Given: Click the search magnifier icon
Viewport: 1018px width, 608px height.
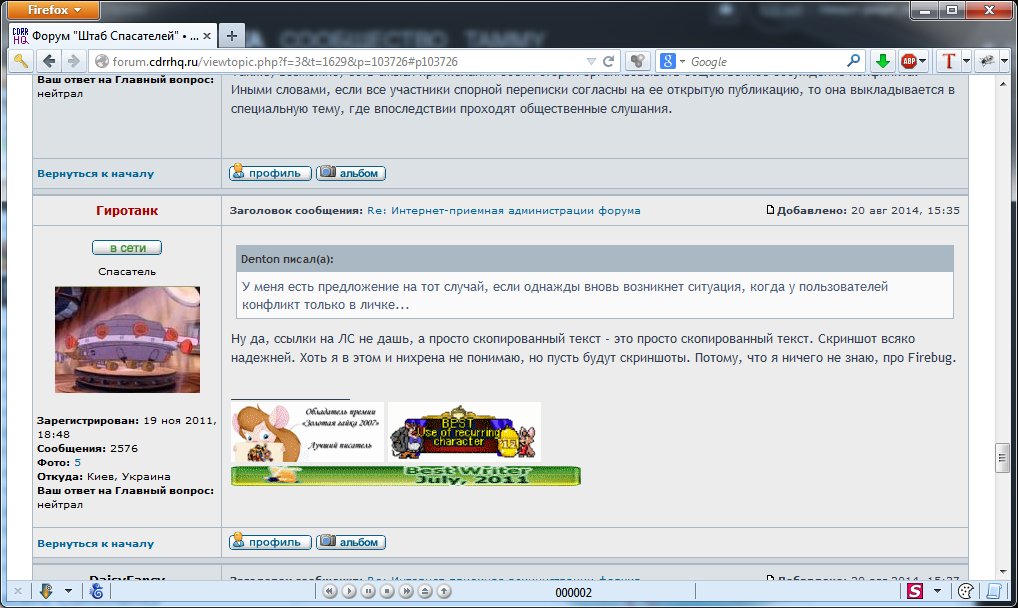Looking at the screenshot, I should 854,61.
